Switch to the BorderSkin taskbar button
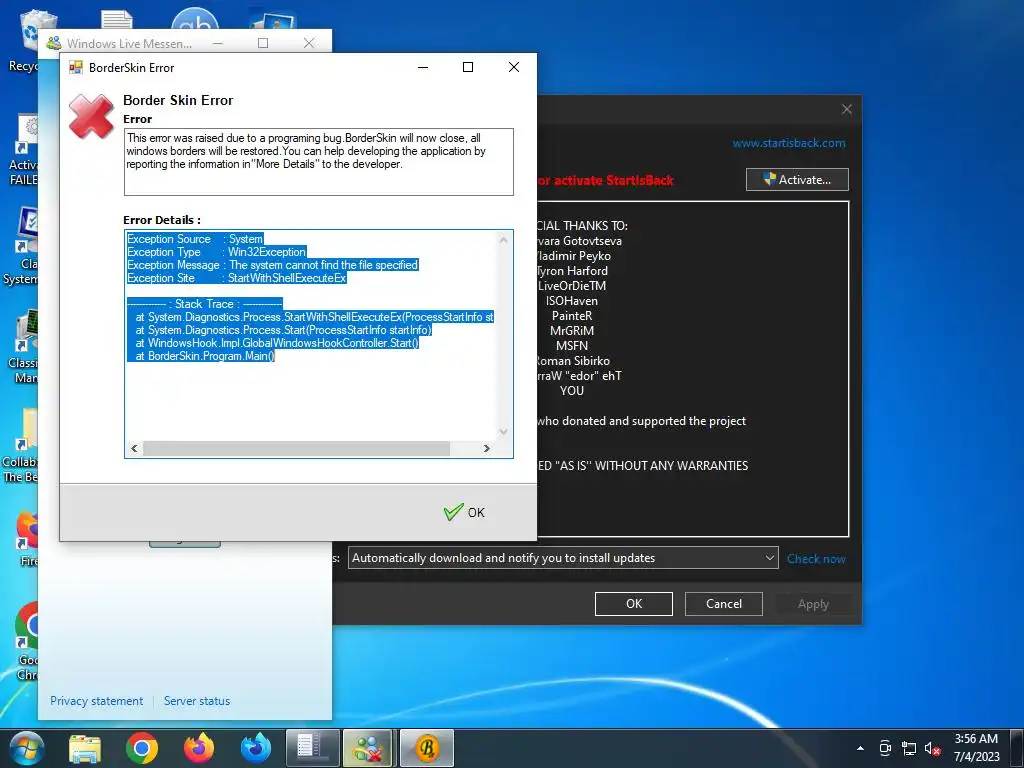The width and height of the screenshot is (1024, 768). pyautogui.click(x=426, y=749)
